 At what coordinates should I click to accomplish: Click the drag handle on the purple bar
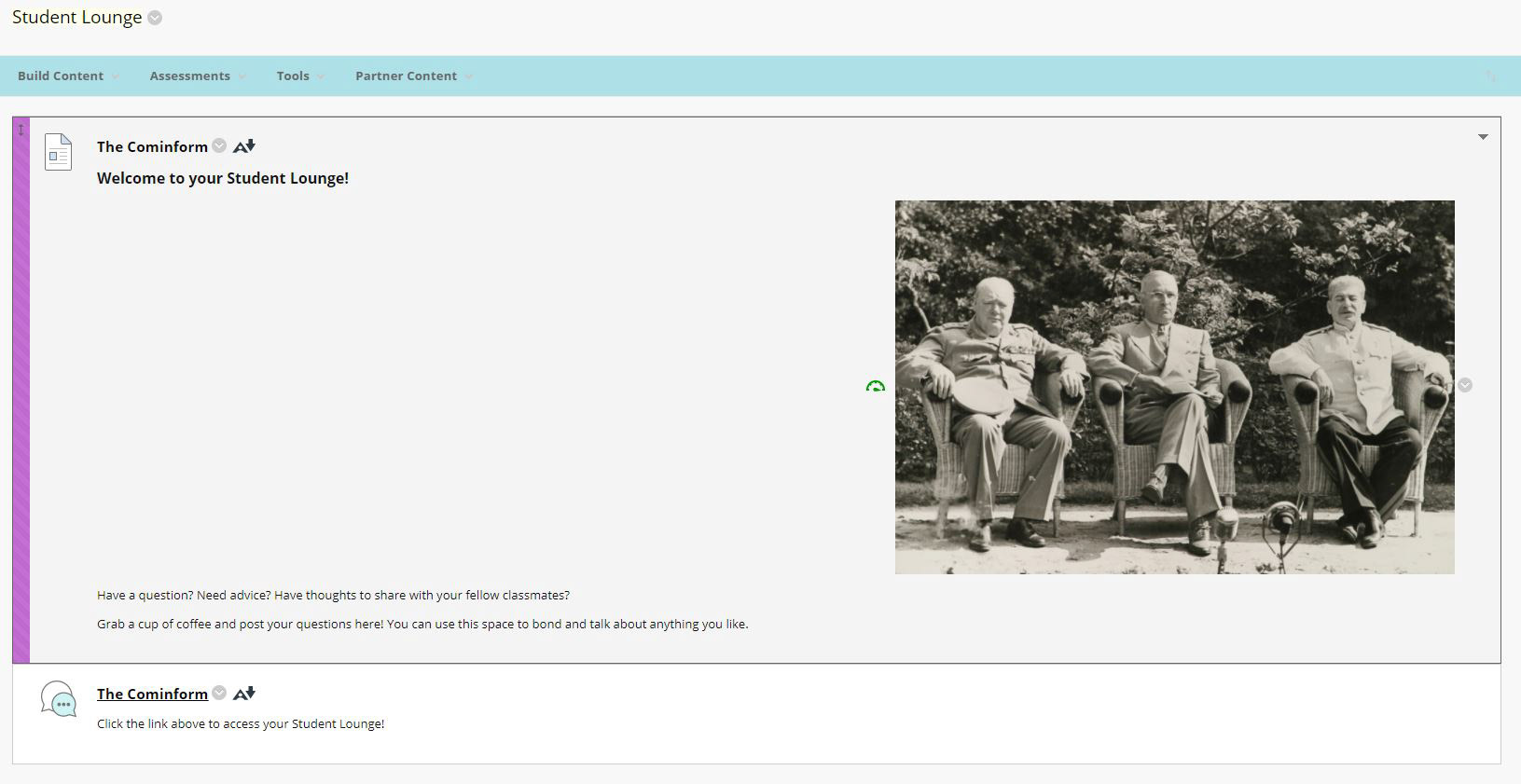coord(21,130)
